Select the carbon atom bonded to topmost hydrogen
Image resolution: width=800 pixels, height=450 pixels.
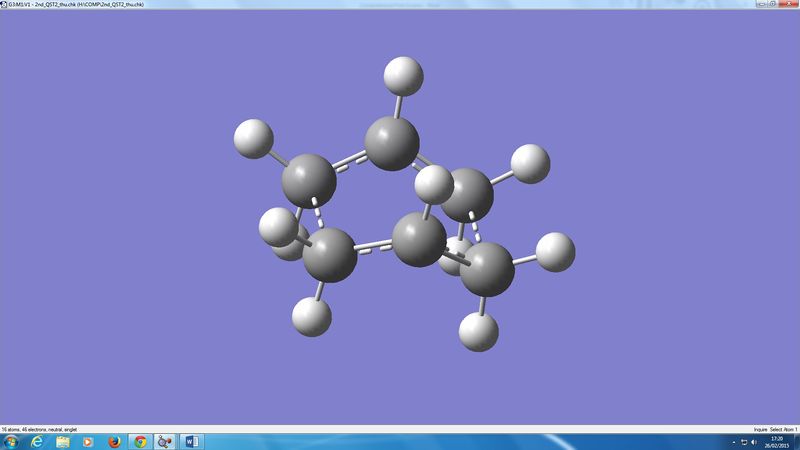click(x=392, y=143)
